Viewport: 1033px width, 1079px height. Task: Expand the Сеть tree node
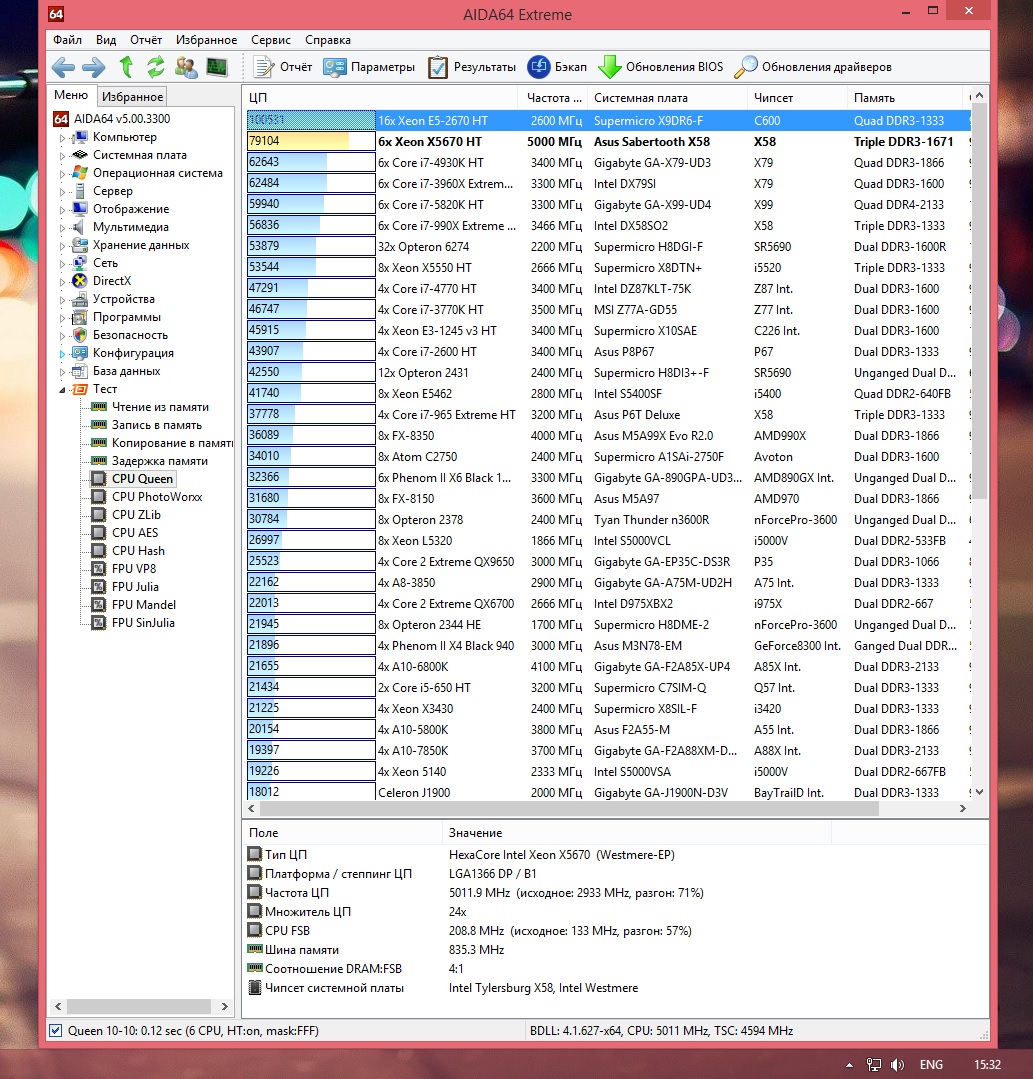[x=62, y=264]
